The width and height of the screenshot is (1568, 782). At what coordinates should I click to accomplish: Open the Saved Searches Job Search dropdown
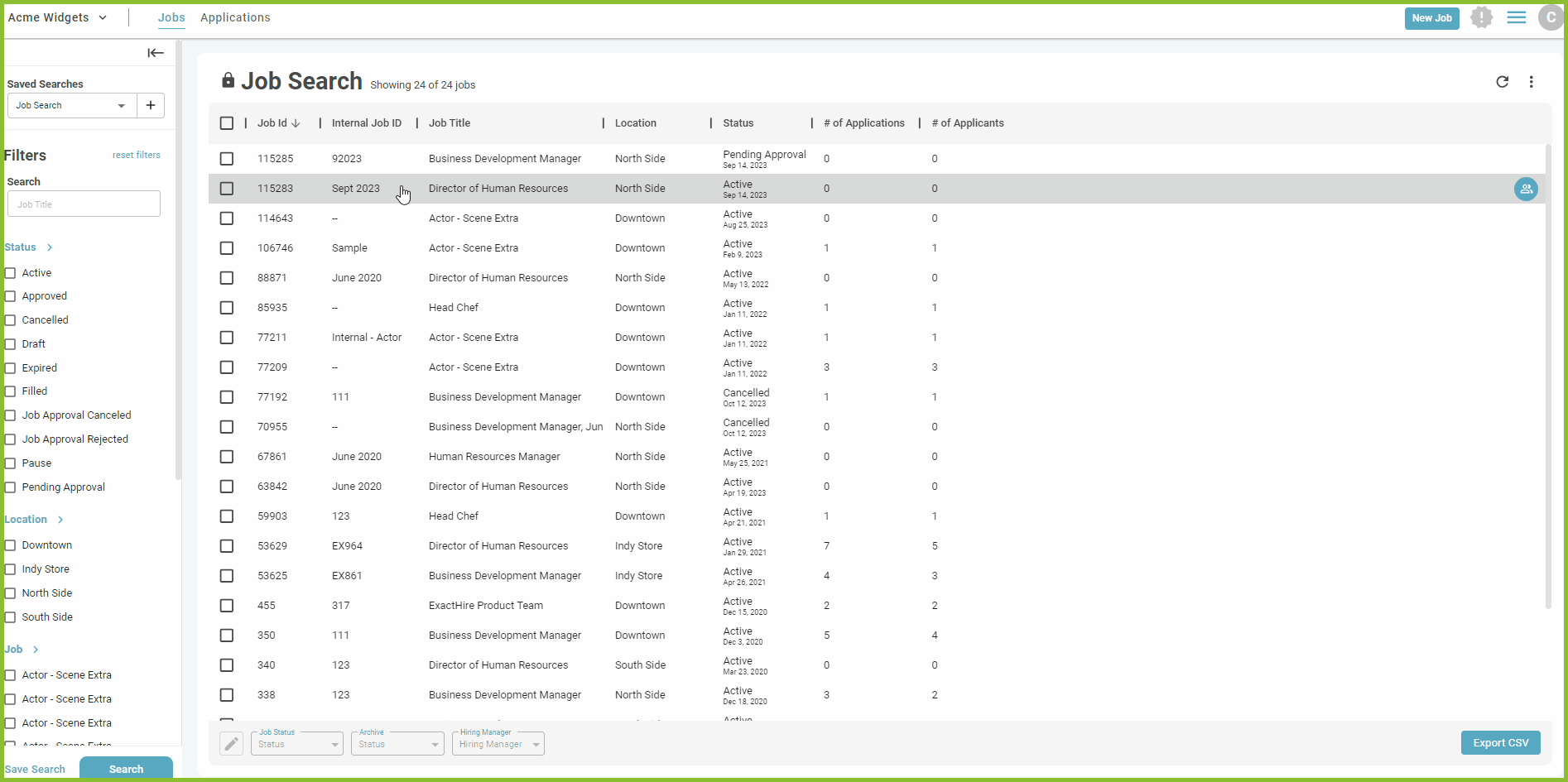point(71,105)
